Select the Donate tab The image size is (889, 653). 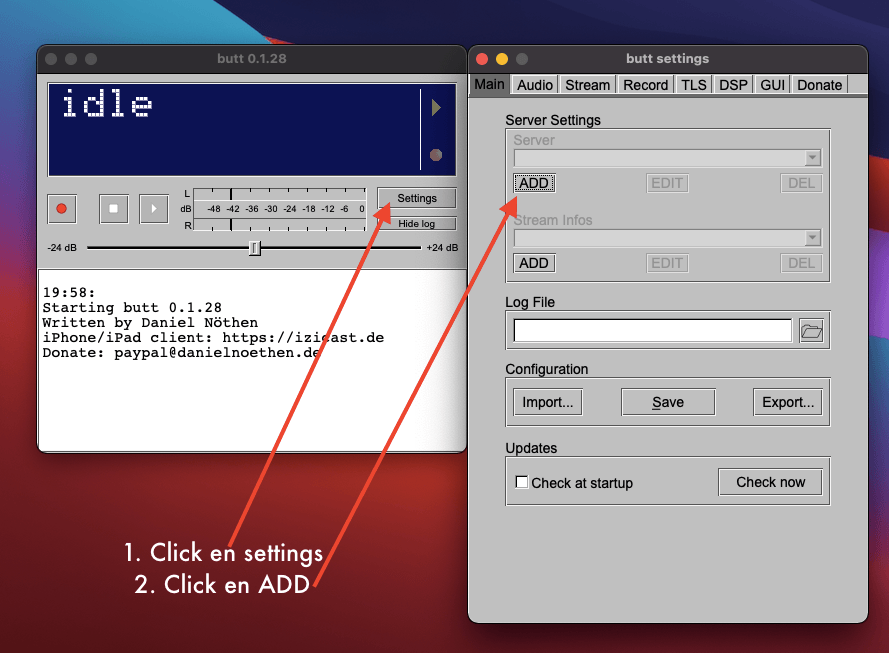point(819,85)
